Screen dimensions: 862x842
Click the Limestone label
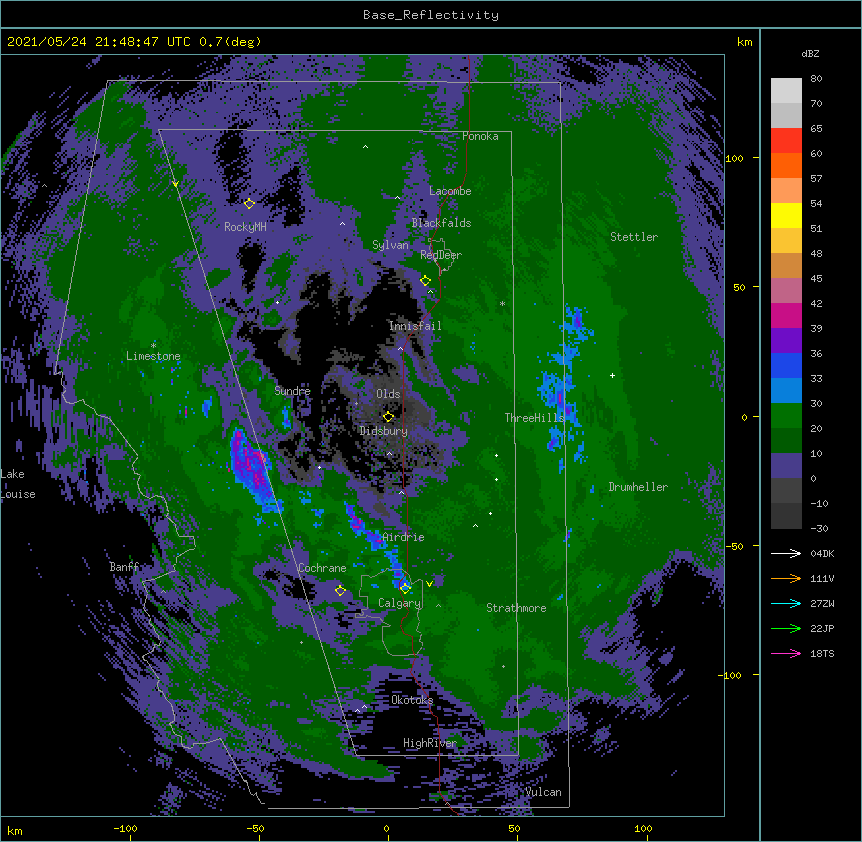click(153, 356)
